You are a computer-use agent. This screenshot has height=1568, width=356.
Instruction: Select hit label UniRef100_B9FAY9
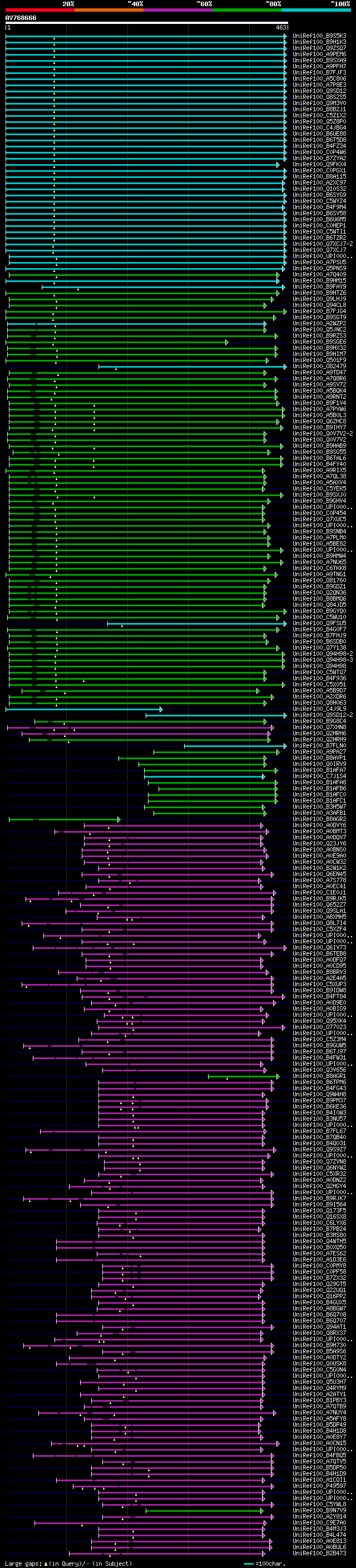coord(319,286)
